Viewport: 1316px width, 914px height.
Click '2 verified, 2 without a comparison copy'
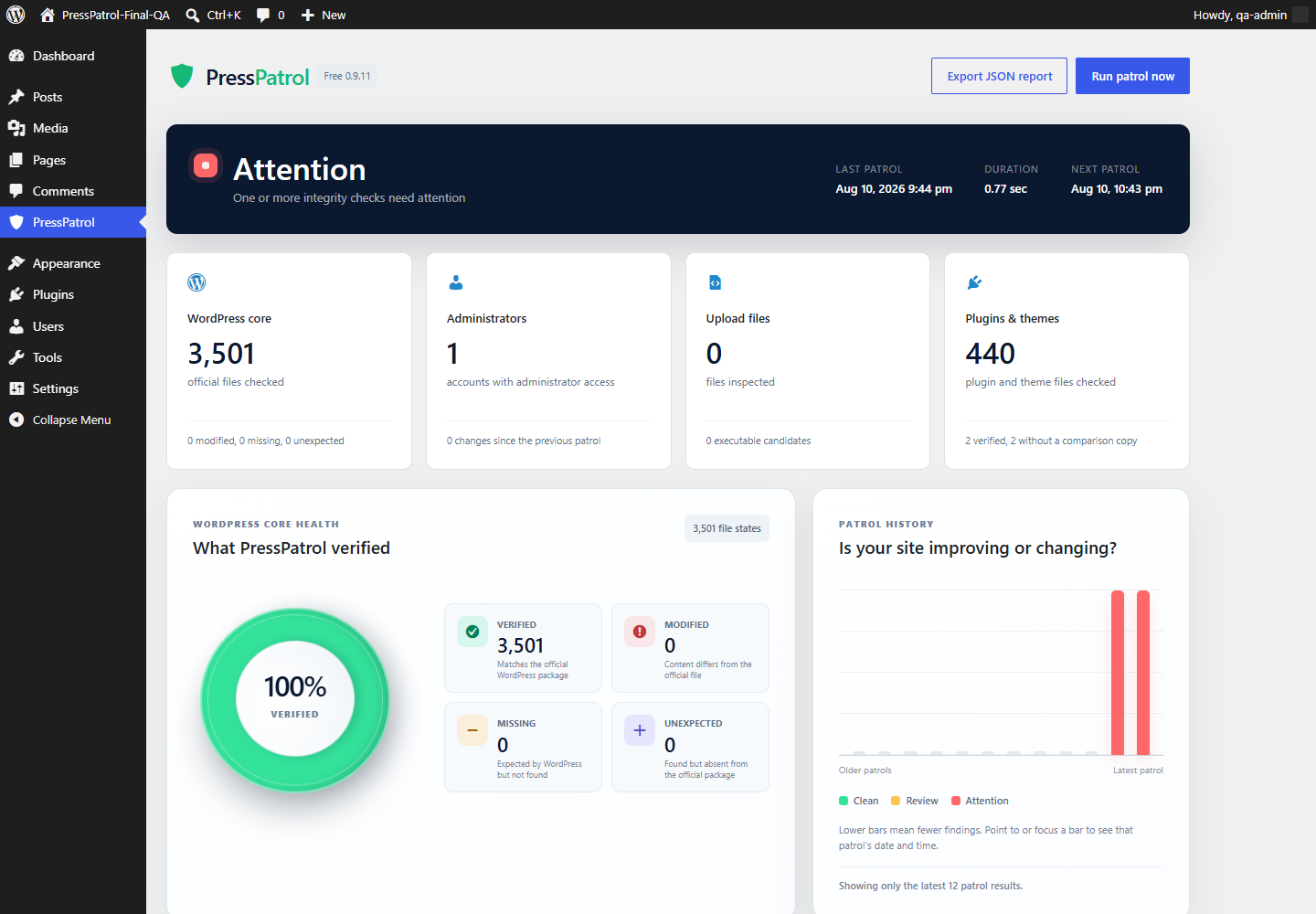coord(1051,441)
